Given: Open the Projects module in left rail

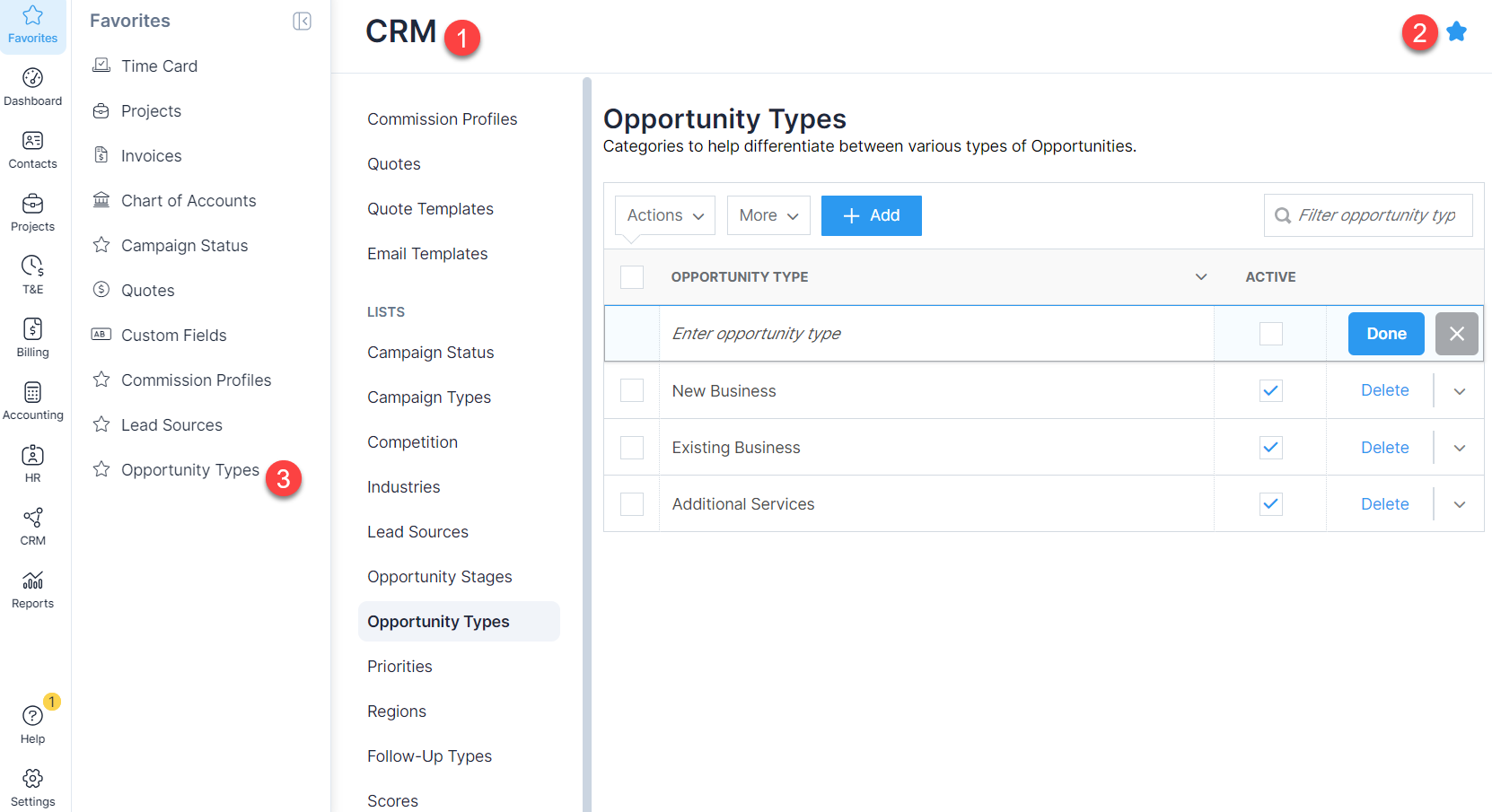Looking at the screenshot, I should pos(33,213).
